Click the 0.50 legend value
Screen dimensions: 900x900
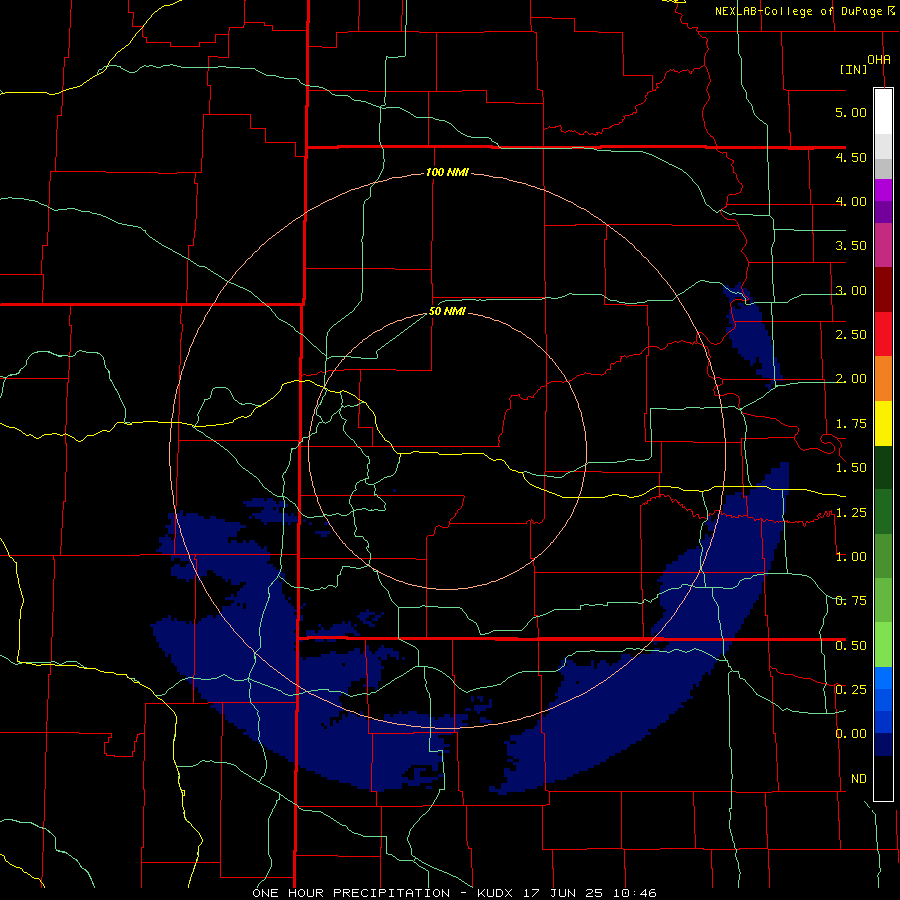click(851, 646)
